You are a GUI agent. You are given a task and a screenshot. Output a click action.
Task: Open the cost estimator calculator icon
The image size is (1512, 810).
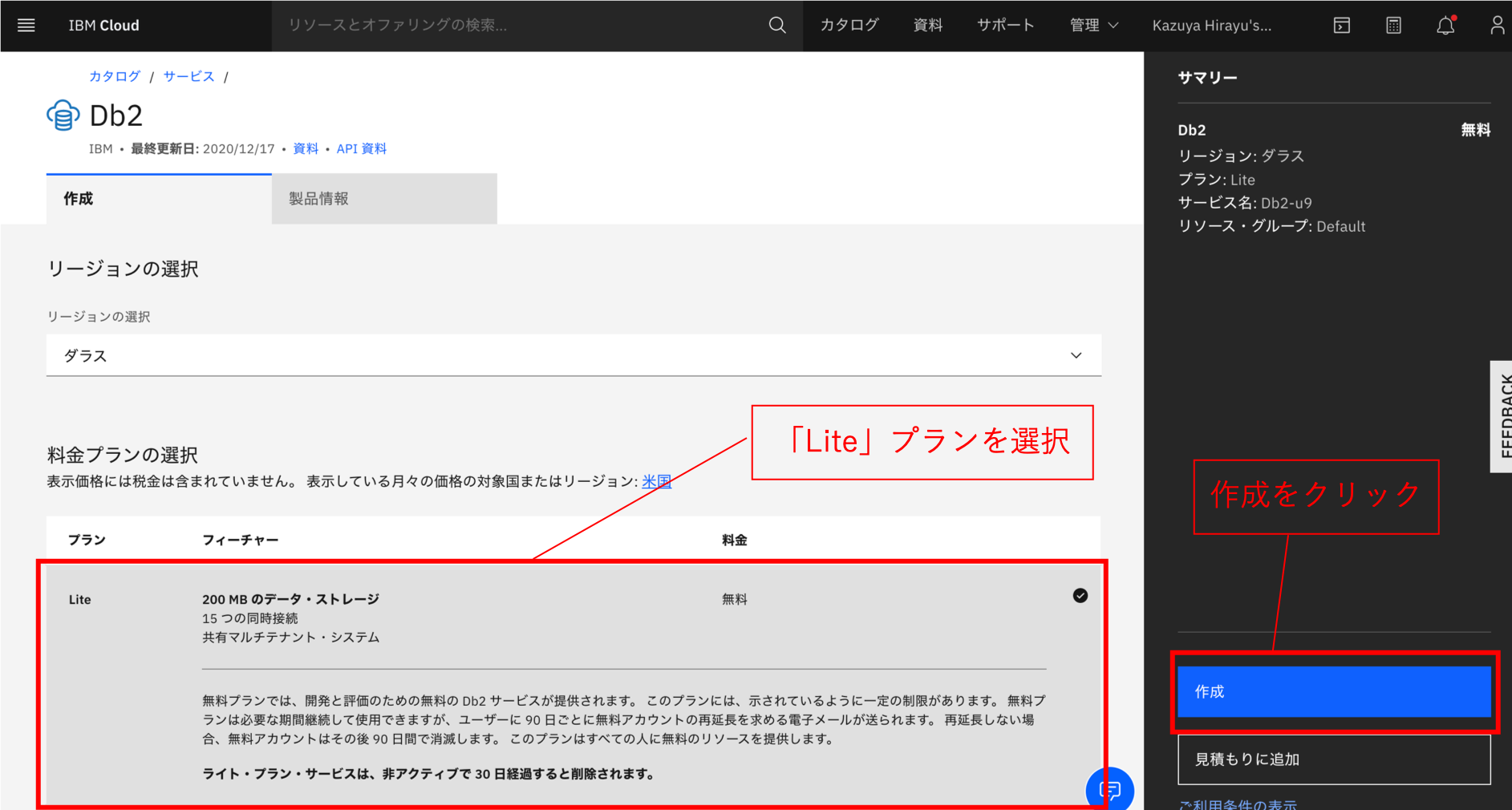point(1392,25)
